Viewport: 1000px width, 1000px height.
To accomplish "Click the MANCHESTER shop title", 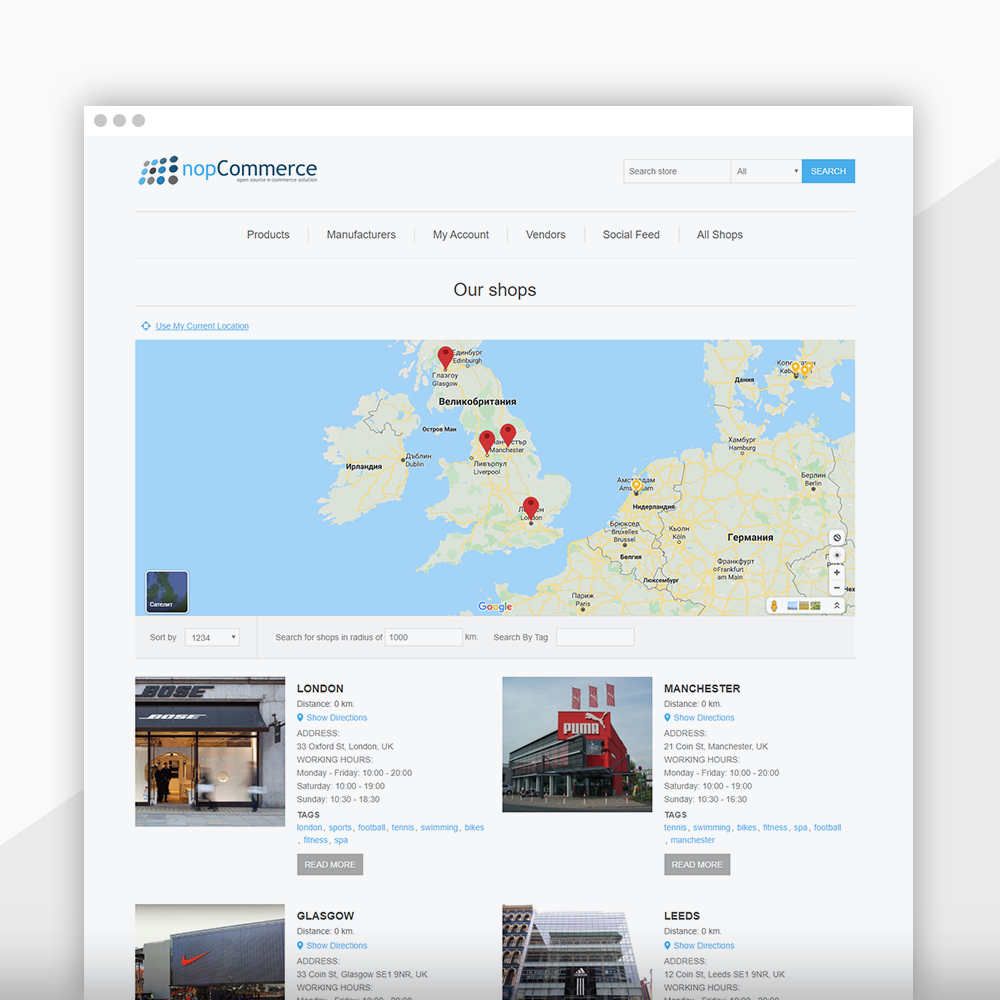I will [x=702, y=688].
